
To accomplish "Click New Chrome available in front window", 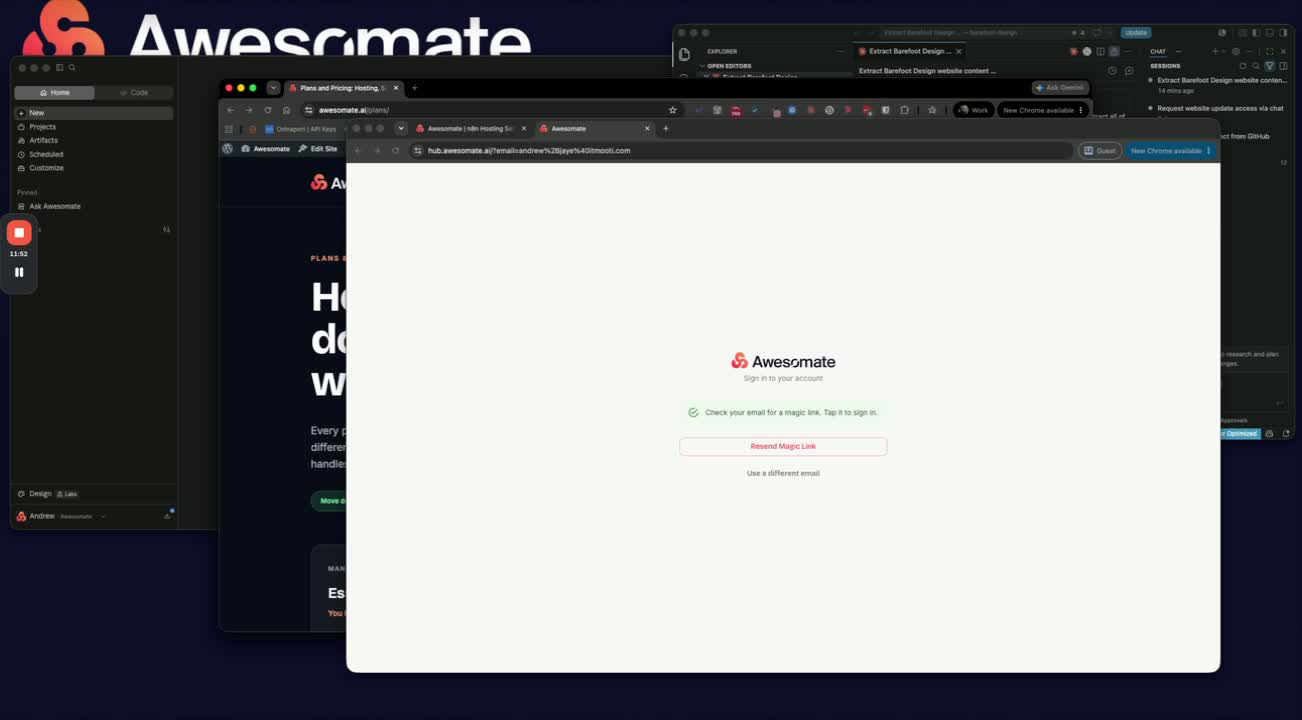I will [x=1171, y=151].
